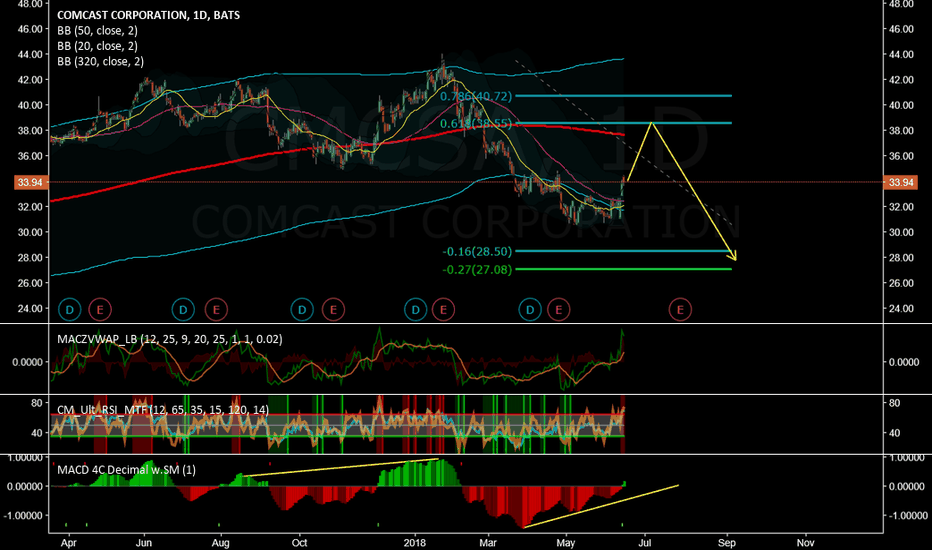Click 0.0000 on the MACZVWAP pane right axis

click(x=904, y=362)
